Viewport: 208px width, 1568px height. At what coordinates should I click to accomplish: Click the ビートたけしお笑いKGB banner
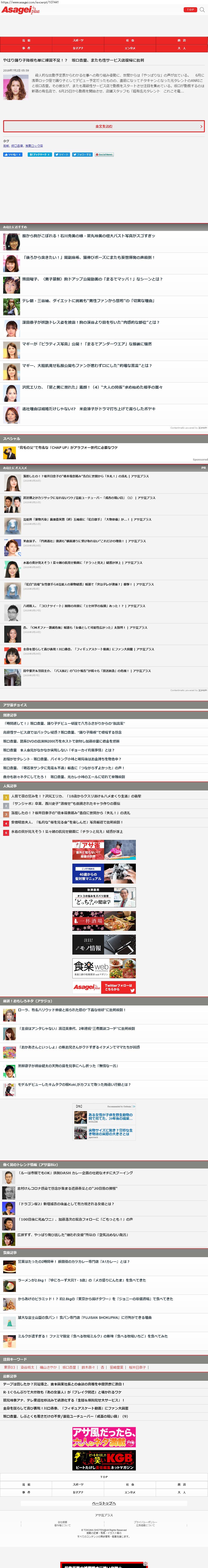tap(104, 1460)
